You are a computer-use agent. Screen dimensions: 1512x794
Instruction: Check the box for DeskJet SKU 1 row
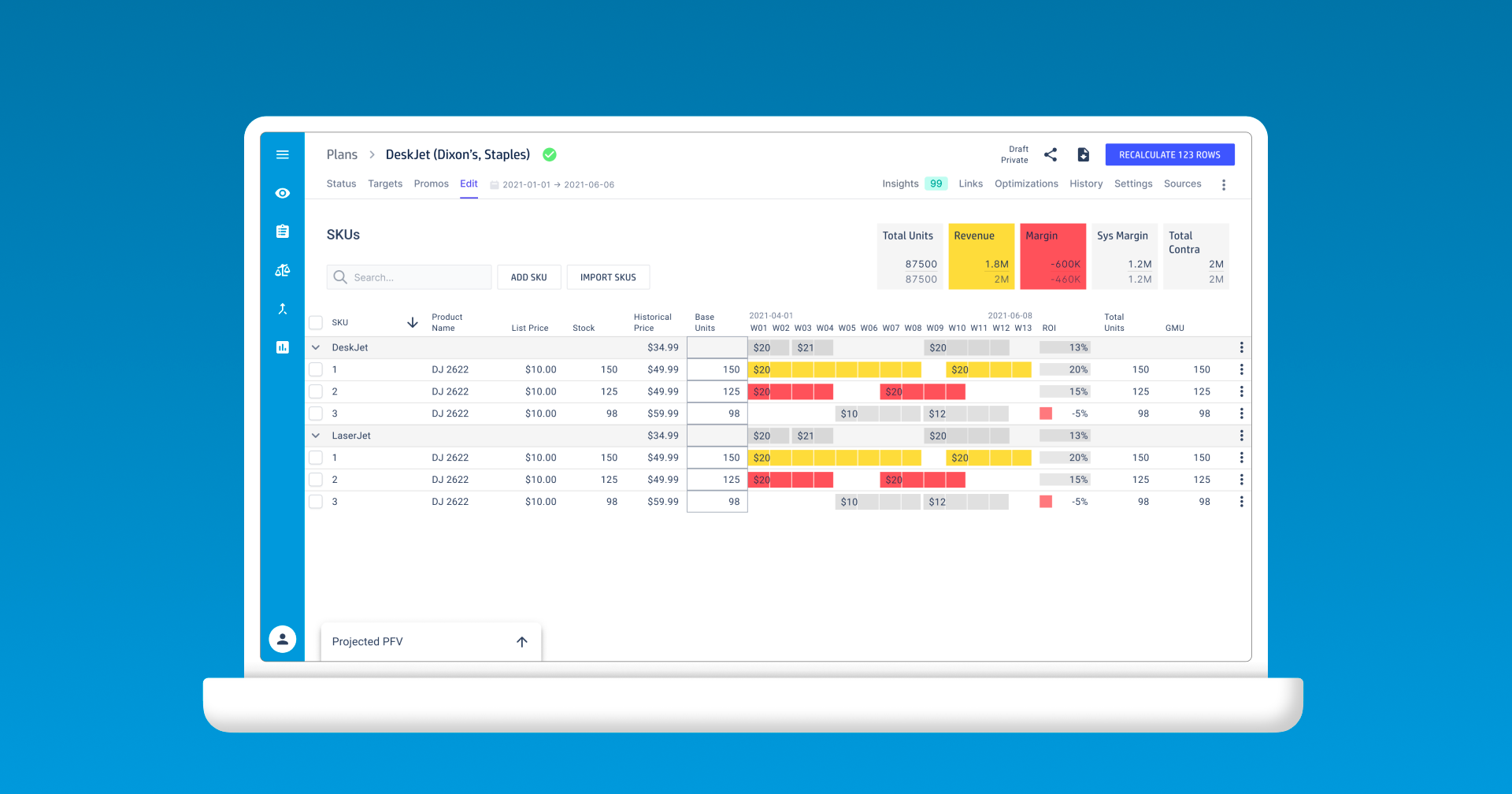click(316, 369)
